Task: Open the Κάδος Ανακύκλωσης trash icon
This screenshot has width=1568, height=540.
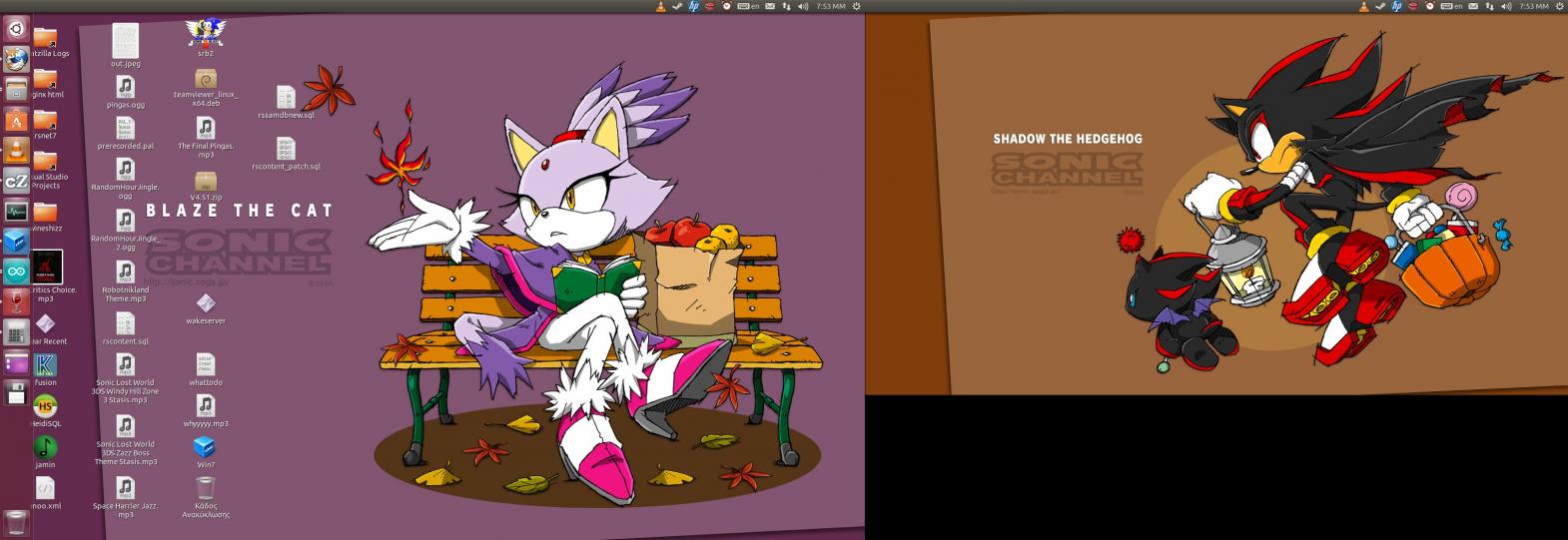Action: point(205,497)
